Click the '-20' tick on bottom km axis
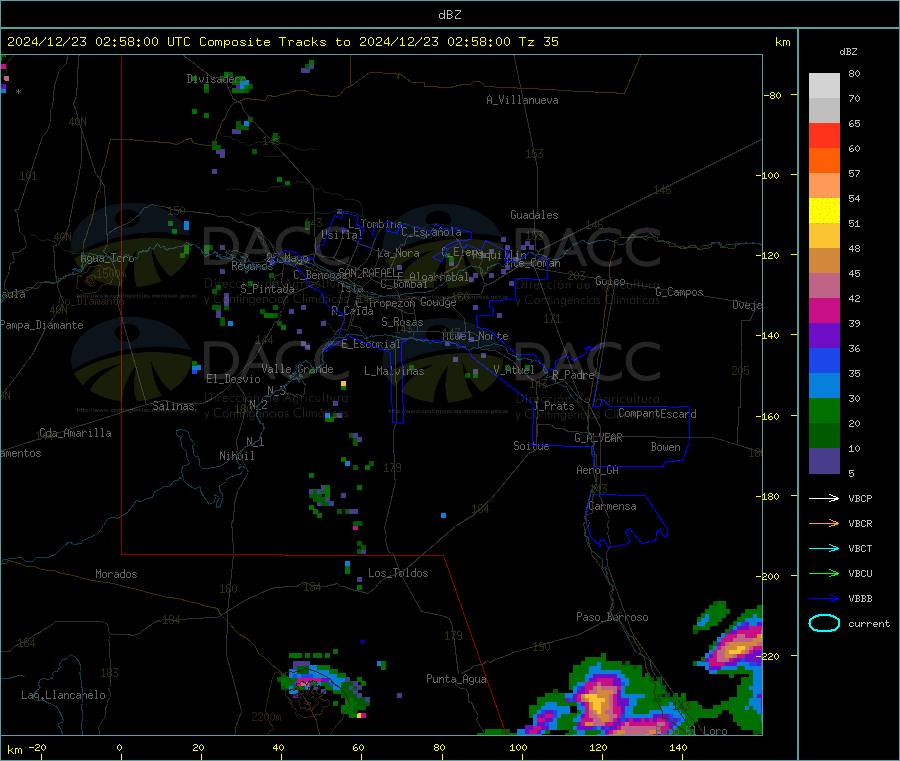The height and width of the screenshot is (761, 900). pos(38,748)
